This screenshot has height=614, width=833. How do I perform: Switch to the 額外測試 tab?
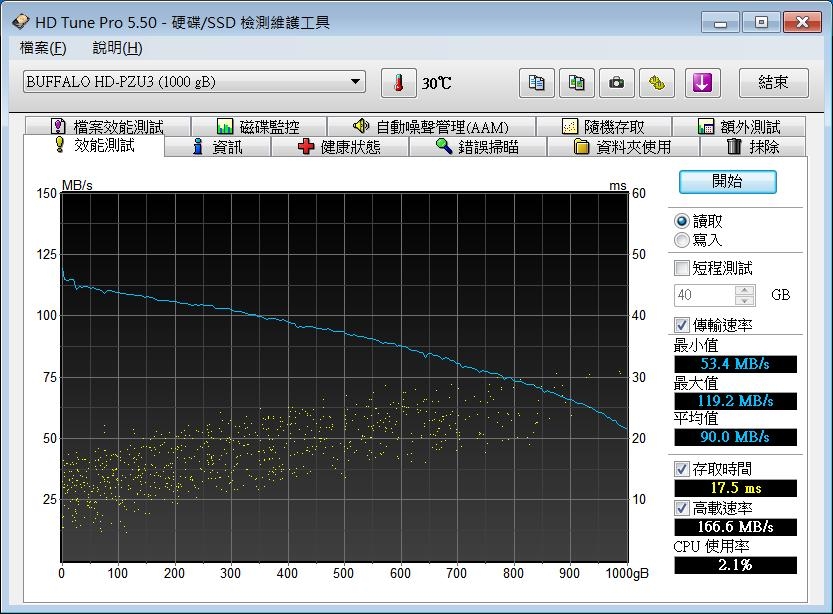click(x=739, y=126)
